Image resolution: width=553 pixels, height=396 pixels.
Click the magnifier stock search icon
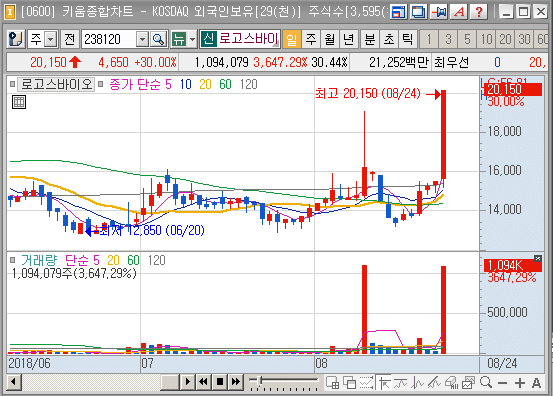158,39
